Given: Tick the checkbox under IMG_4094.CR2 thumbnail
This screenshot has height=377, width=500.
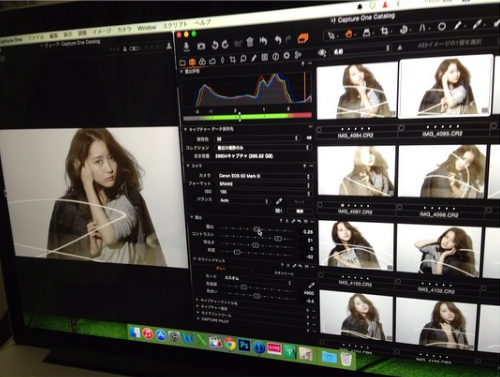Looking at the screenshot, I should coord(319,130).
